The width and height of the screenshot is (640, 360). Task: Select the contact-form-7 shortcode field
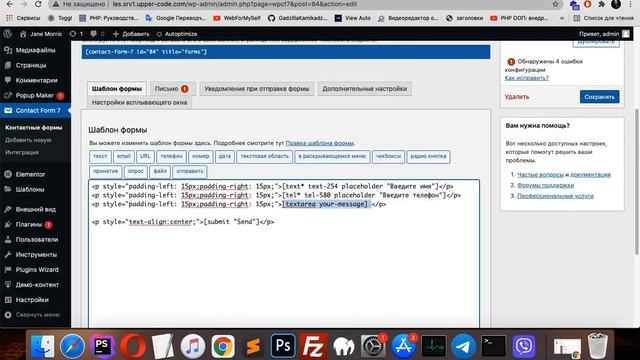coord(286,52)
